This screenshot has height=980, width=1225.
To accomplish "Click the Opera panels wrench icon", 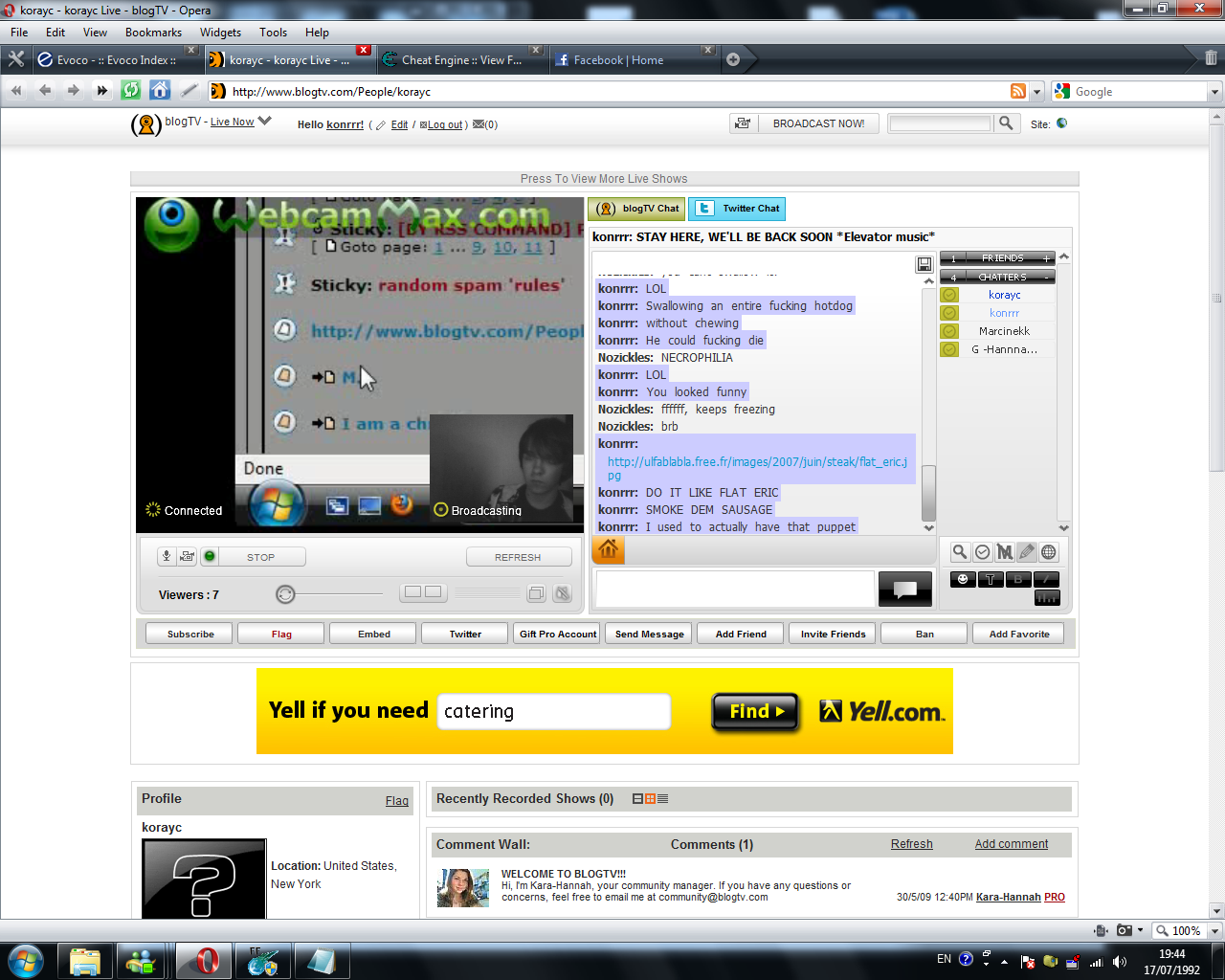I will click(16, 59).
